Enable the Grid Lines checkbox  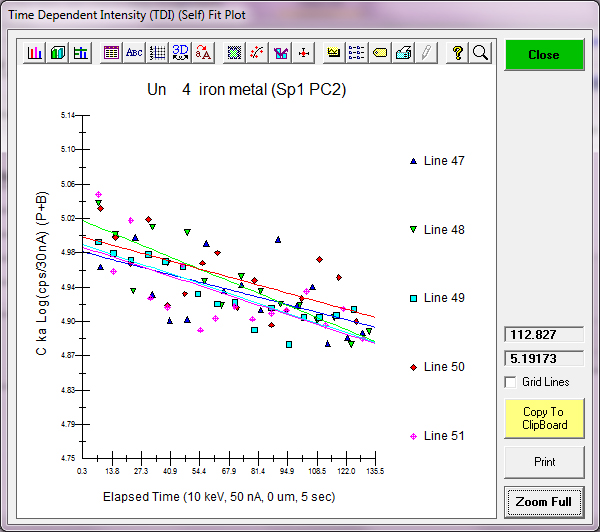click(x=512, y=382)
